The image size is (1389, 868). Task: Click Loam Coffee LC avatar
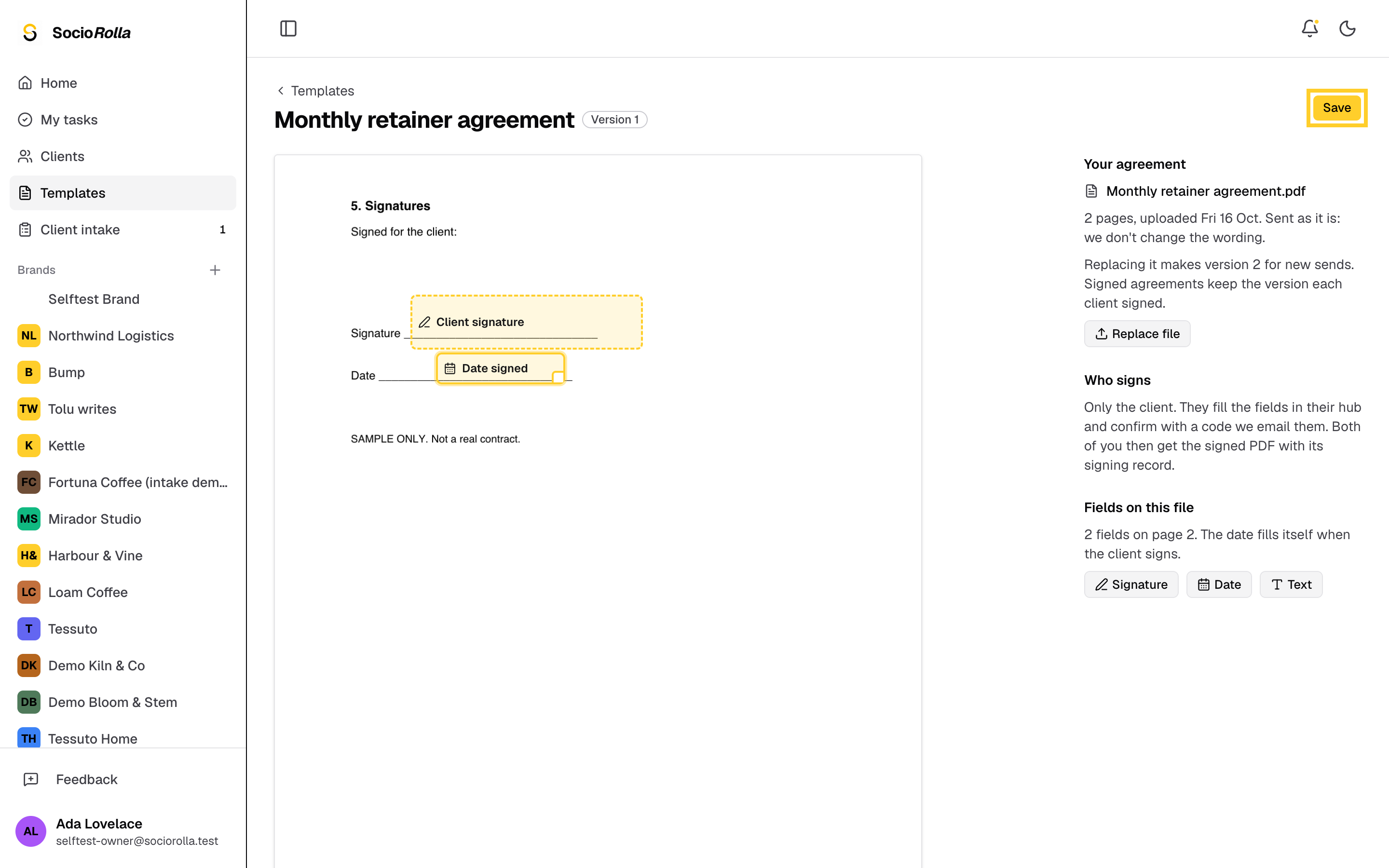[29, 593]
